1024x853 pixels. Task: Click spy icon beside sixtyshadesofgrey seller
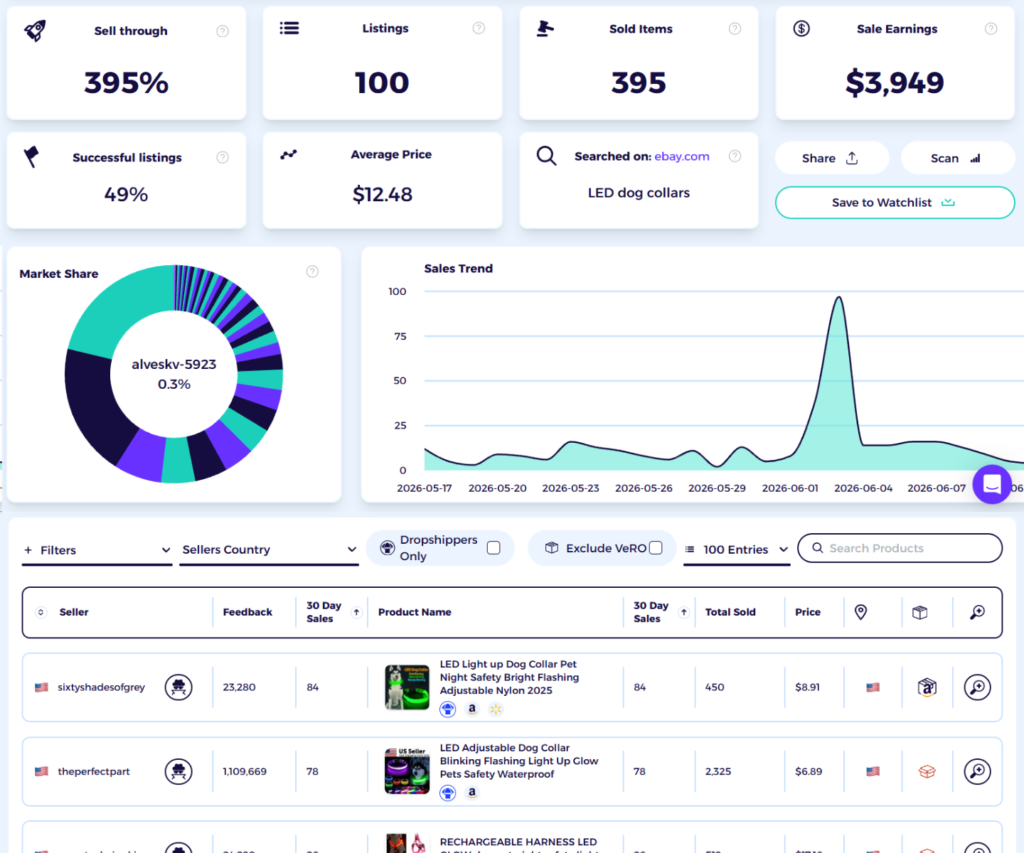[178, 687]
